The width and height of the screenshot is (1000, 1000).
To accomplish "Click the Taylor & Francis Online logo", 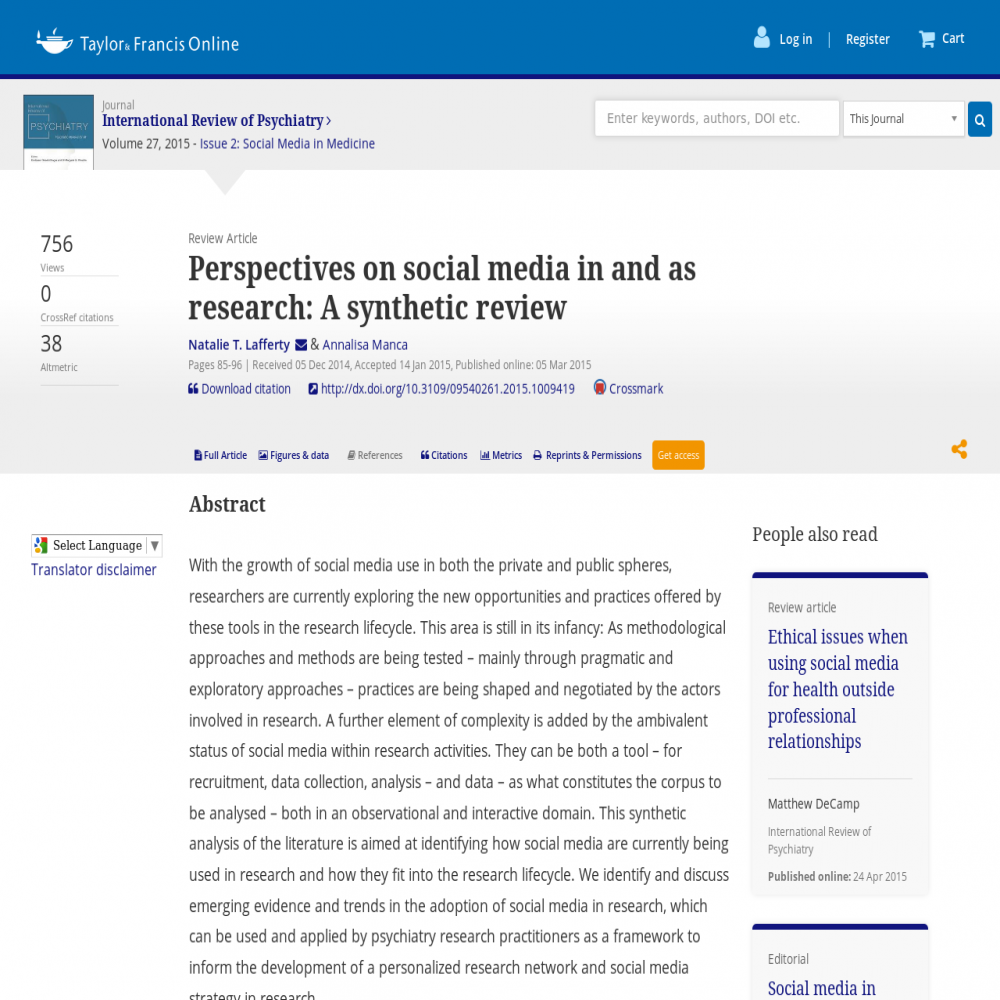I will click(x=137, y=41).
